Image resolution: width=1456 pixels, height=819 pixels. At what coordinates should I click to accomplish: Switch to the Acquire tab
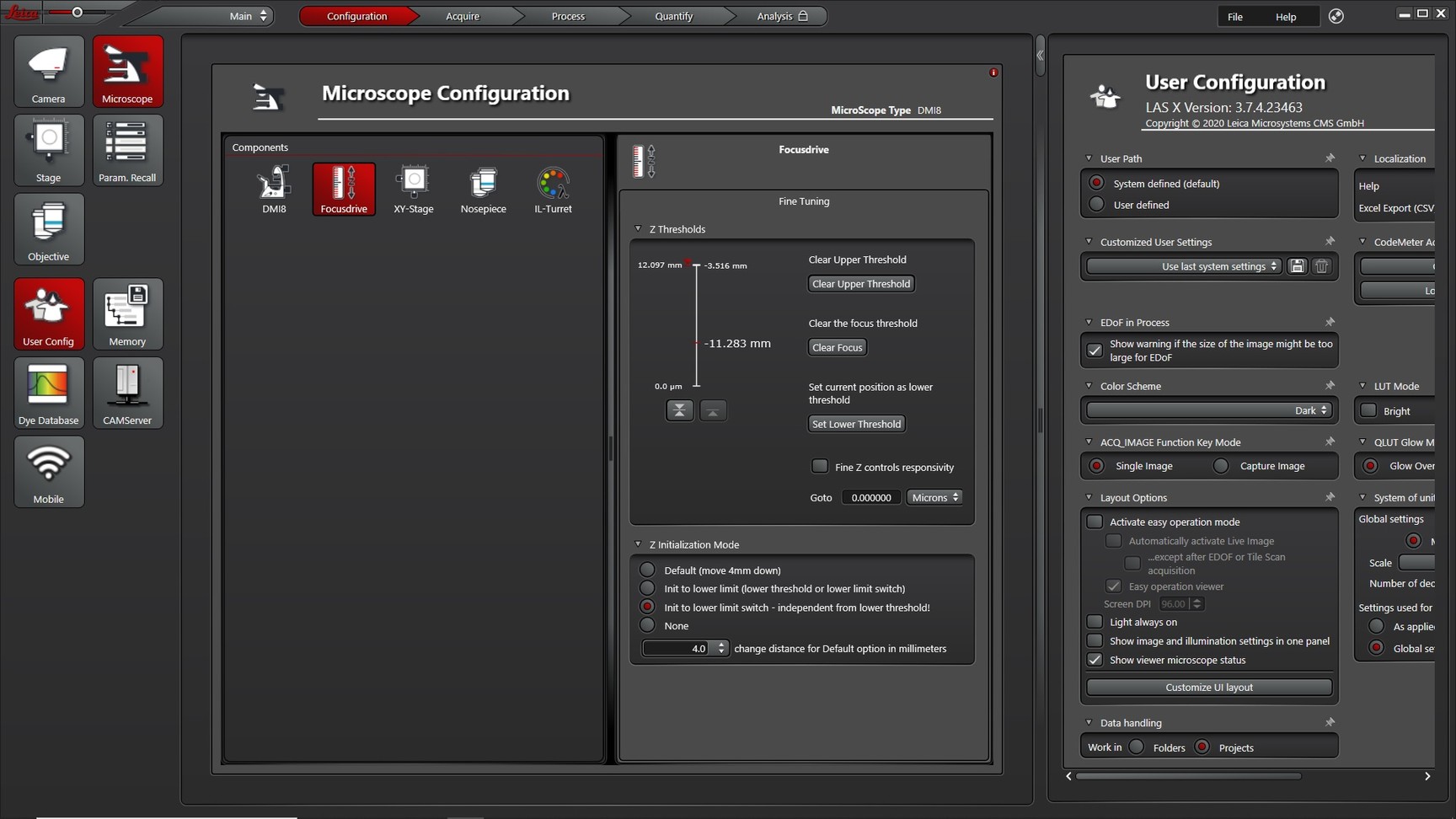click(x=462, y=16)
